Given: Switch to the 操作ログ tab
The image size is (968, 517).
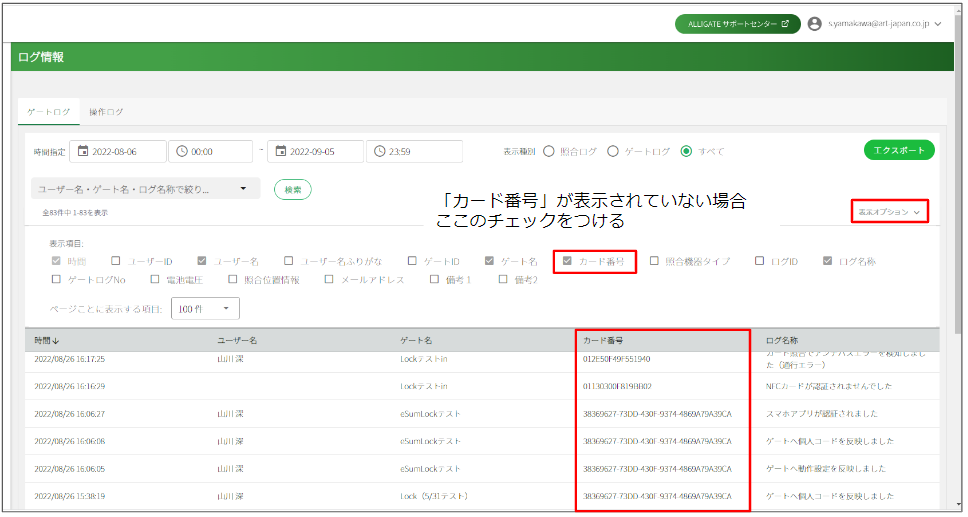Looking at the screenshot, I should (x=106, y=112).
